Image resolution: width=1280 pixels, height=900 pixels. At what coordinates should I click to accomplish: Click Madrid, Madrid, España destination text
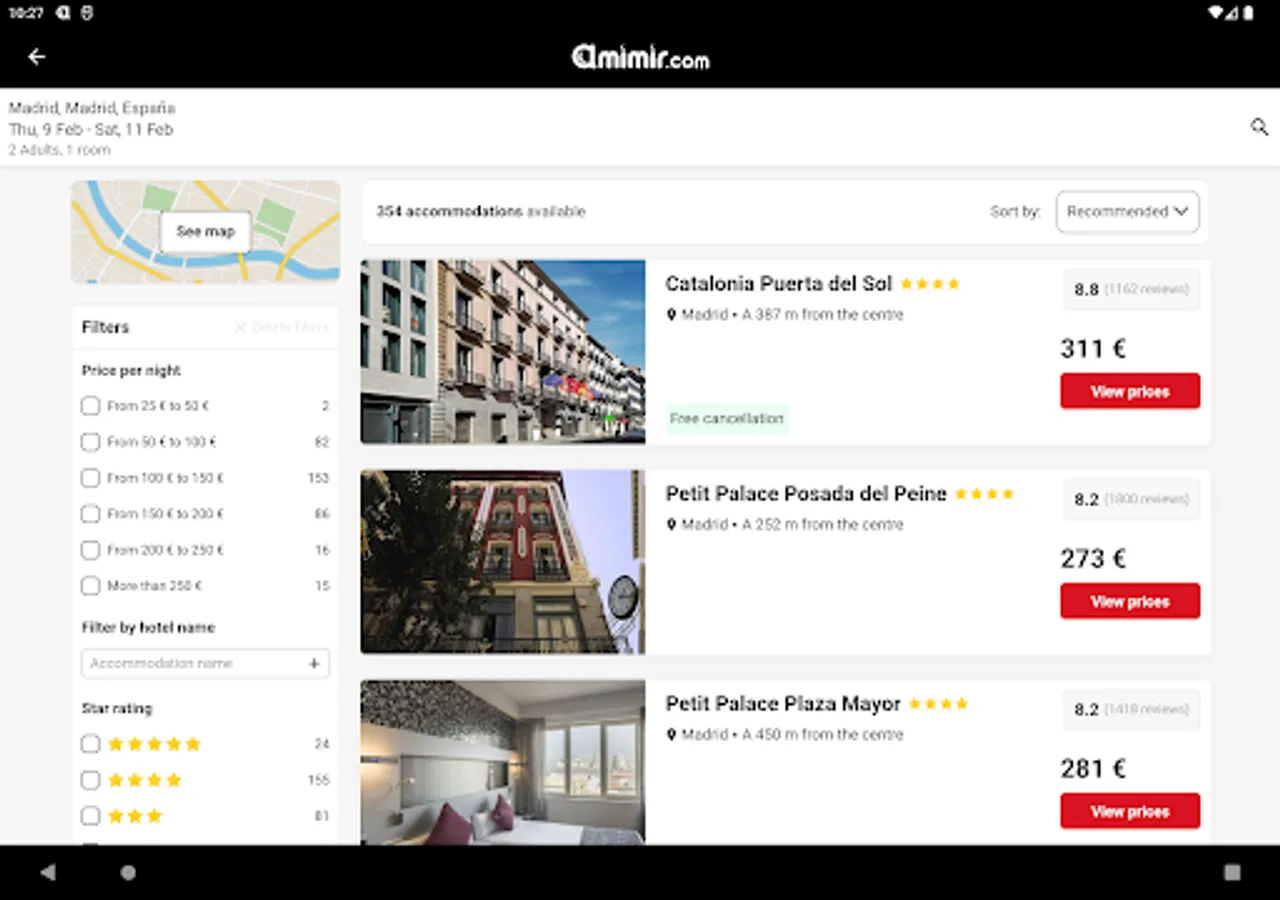pos(92,108)
